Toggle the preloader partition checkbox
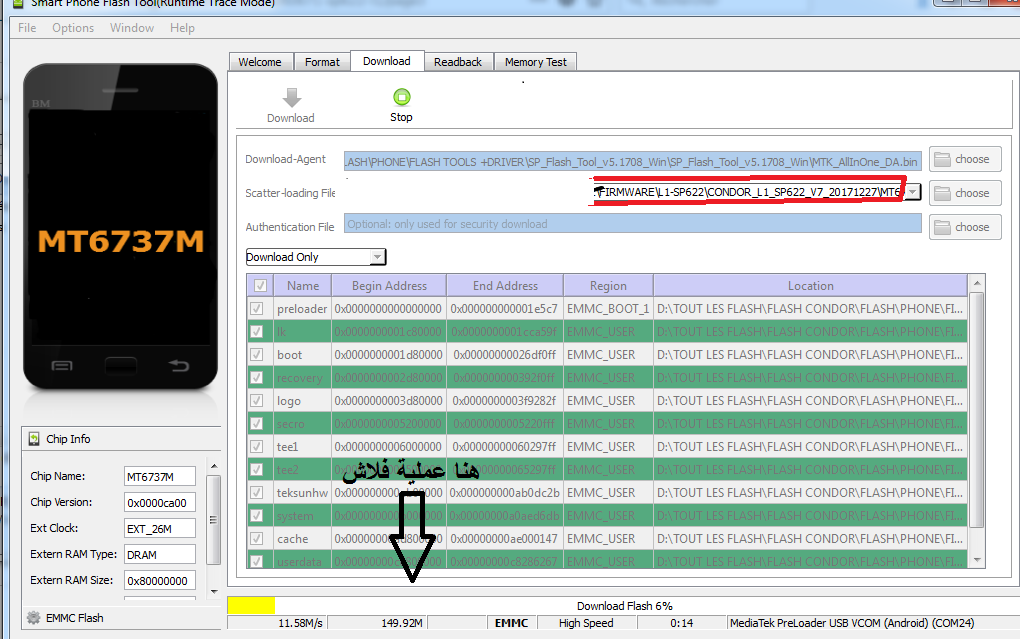Viewport: 1020px width, 639px height. click(257, 308)
